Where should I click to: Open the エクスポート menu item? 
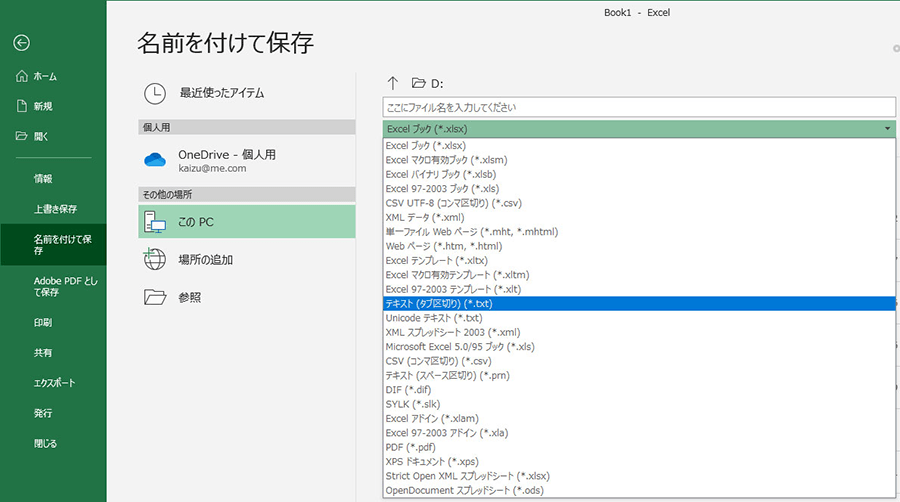pyautogui.click(x=55, y=383)
